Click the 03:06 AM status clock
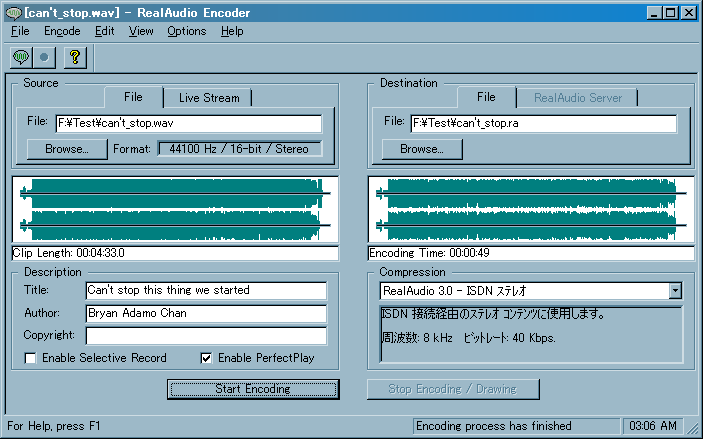This screenshot has height=439, width=703. 653,426
